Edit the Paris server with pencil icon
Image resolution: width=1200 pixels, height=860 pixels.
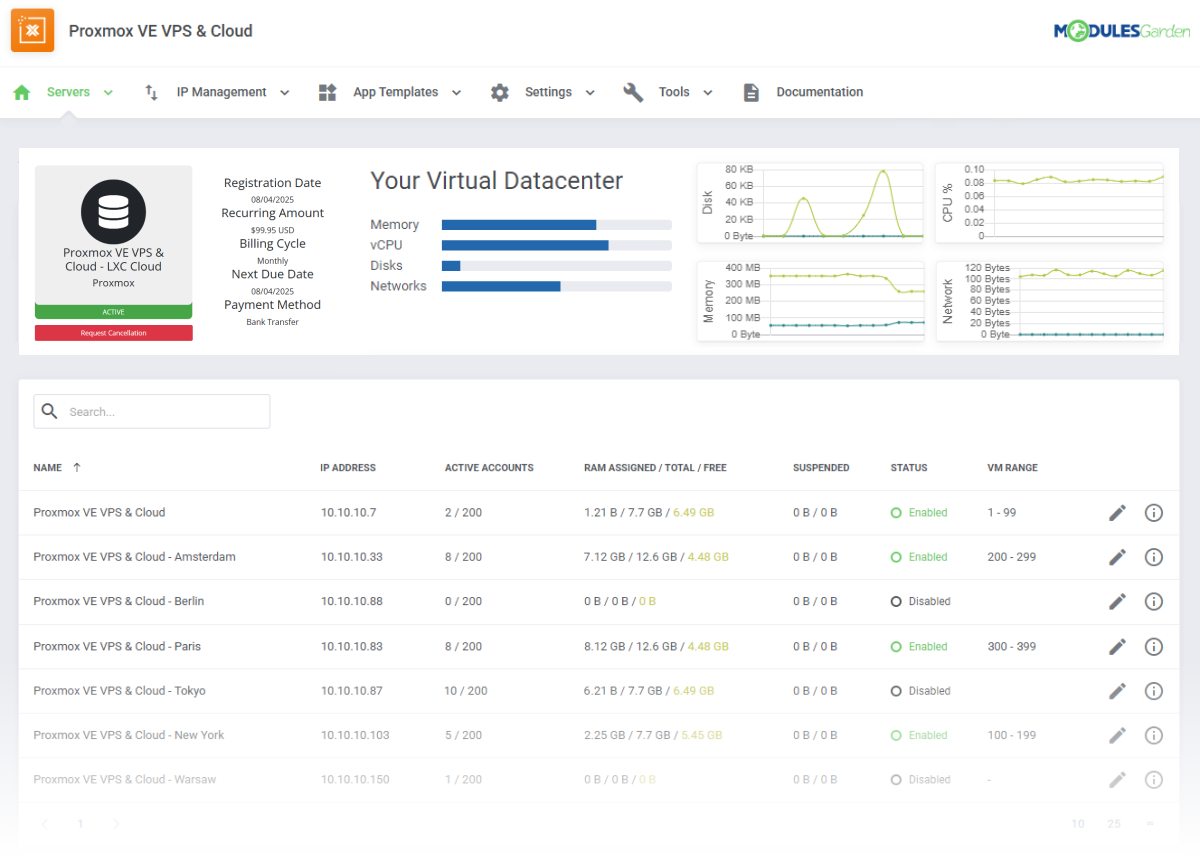point(1117,646)
